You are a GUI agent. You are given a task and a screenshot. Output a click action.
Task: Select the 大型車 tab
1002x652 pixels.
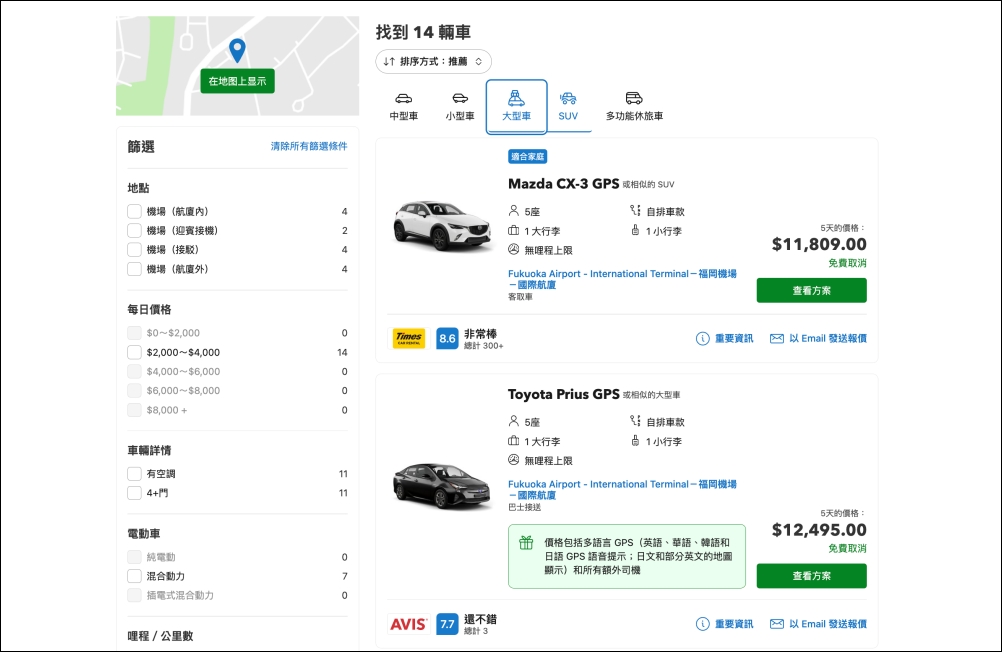[x=516, y=107]
